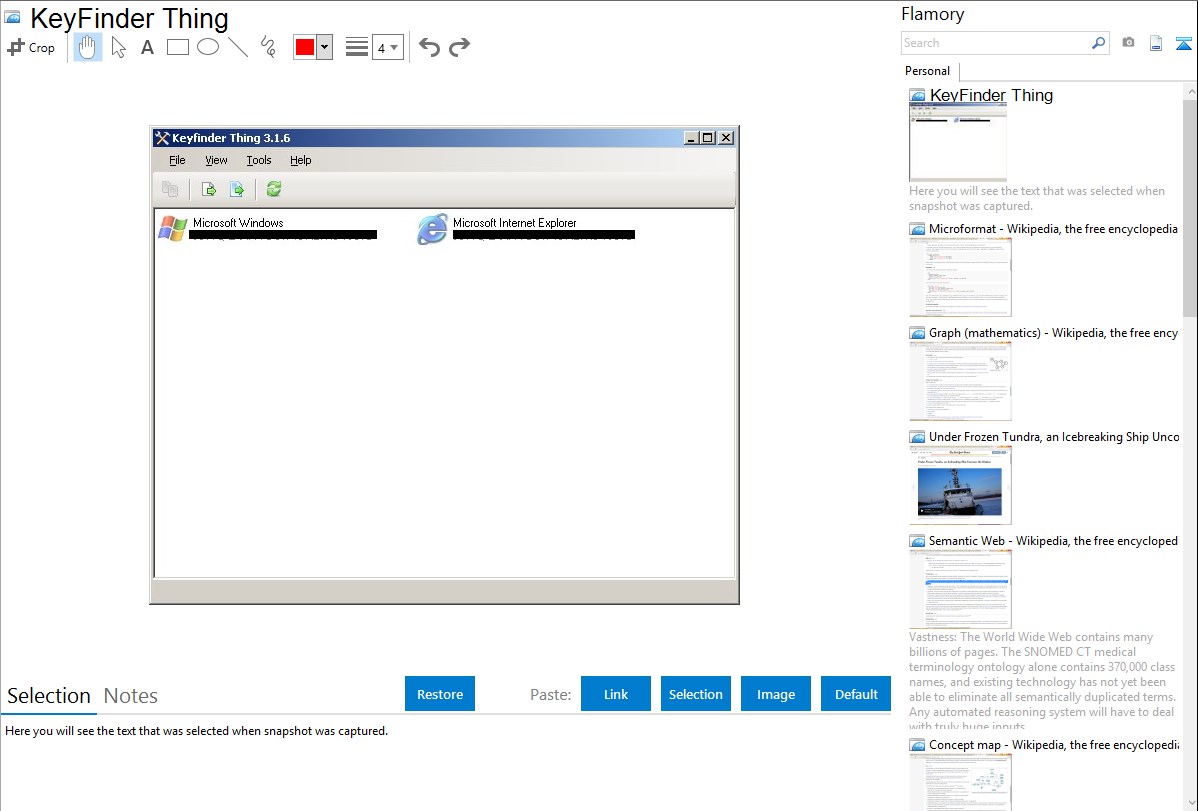Image resolution: width=1198 pixels, height=811 pixels.
Task: Maximize the Keyfinder Thing window
Action: click(x=708, y=138)
